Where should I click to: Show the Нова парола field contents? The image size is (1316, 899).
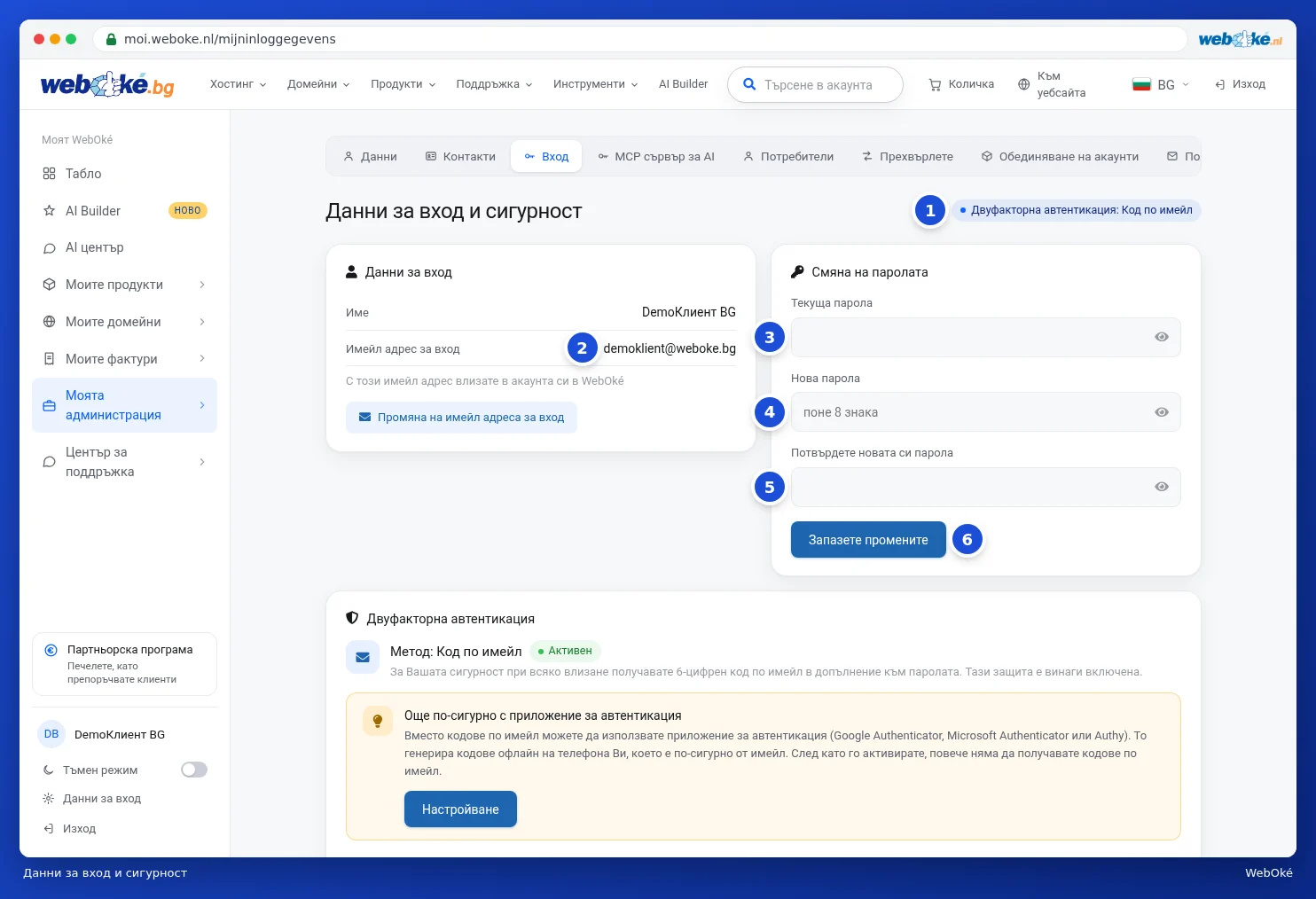pos(1162,412)
